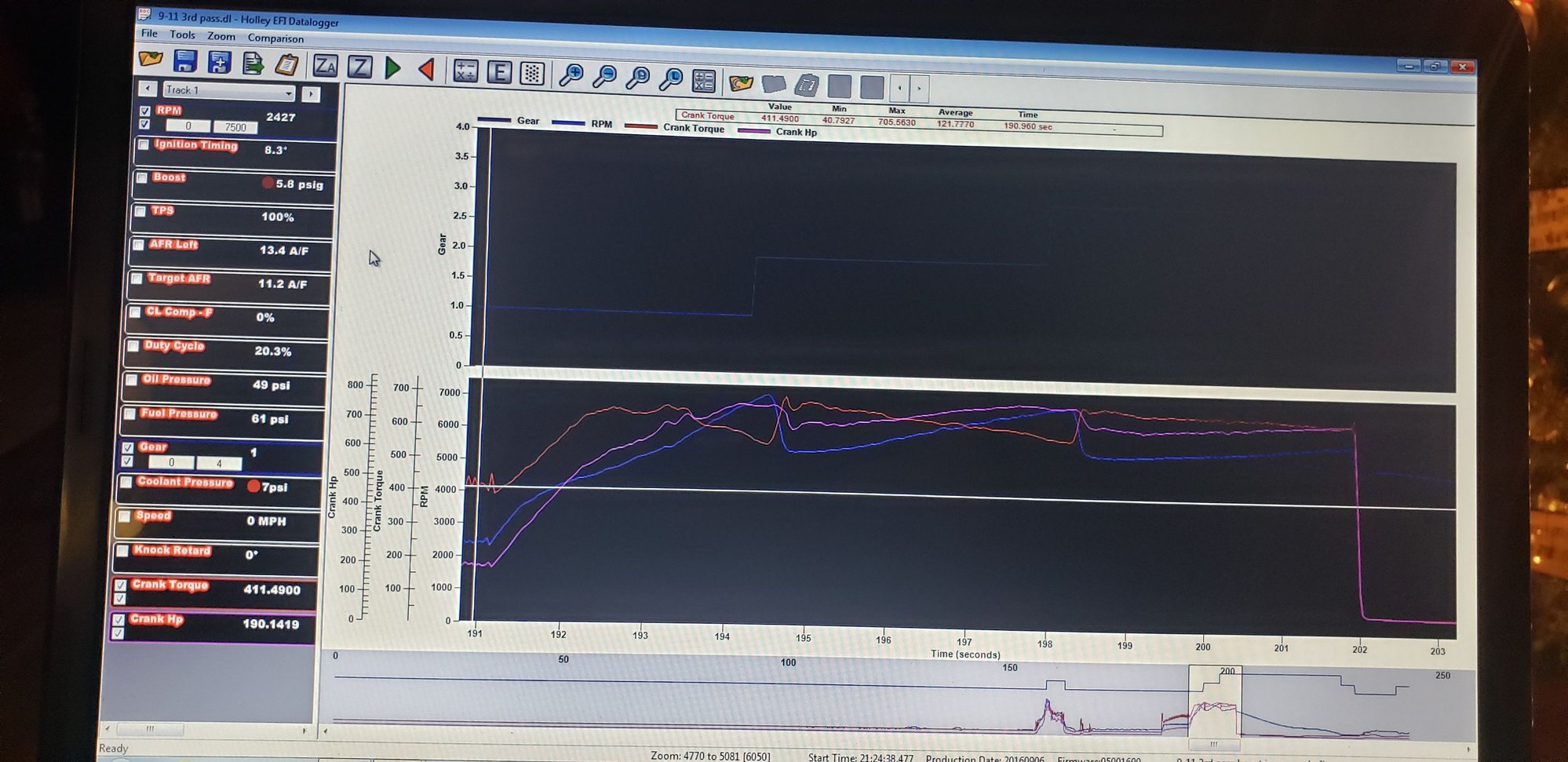Uncheck the Crank Torque channel checkbox
Screen dimensions: 1568x762
[121, 585]
